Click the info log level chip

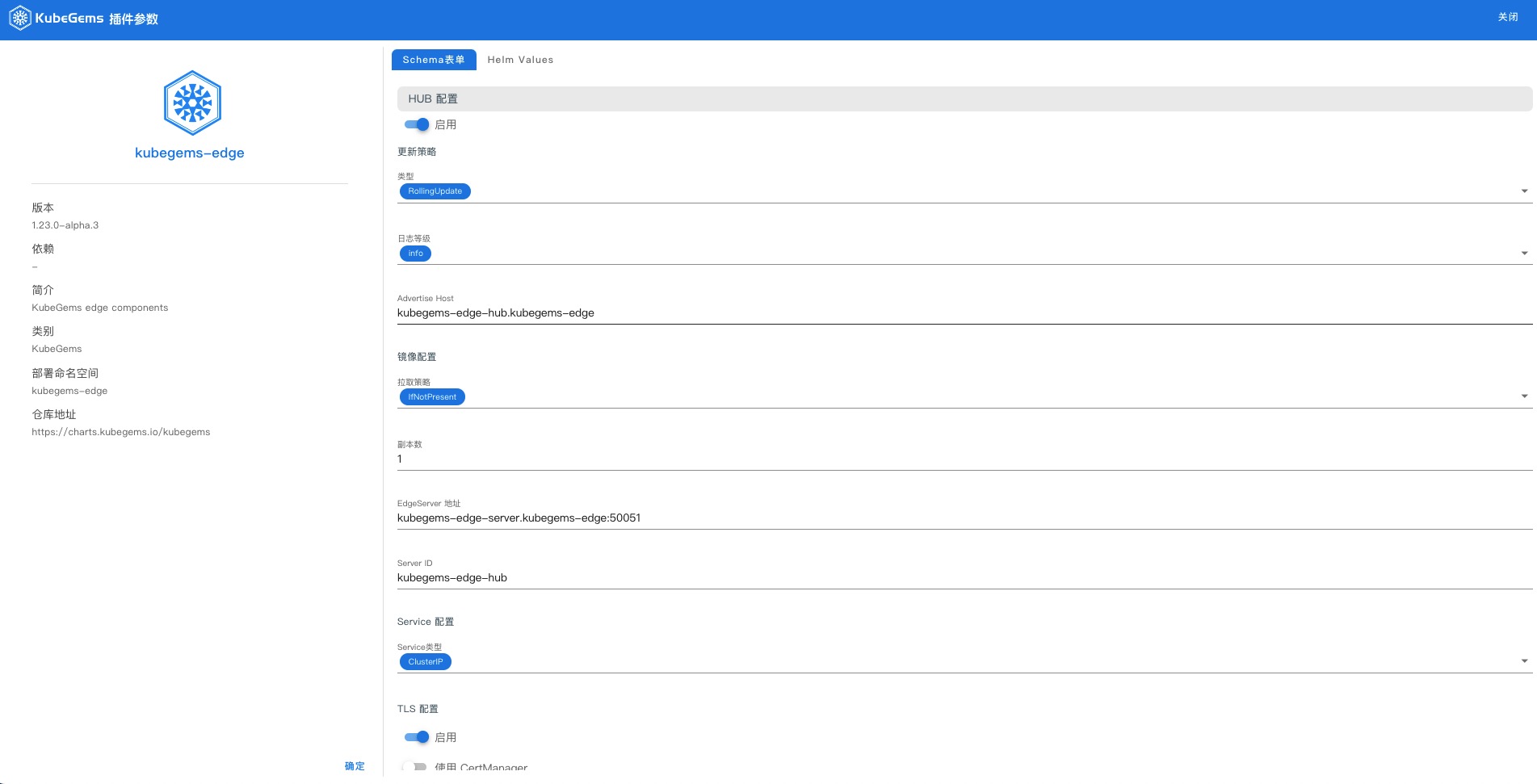[x=415, y=254]
